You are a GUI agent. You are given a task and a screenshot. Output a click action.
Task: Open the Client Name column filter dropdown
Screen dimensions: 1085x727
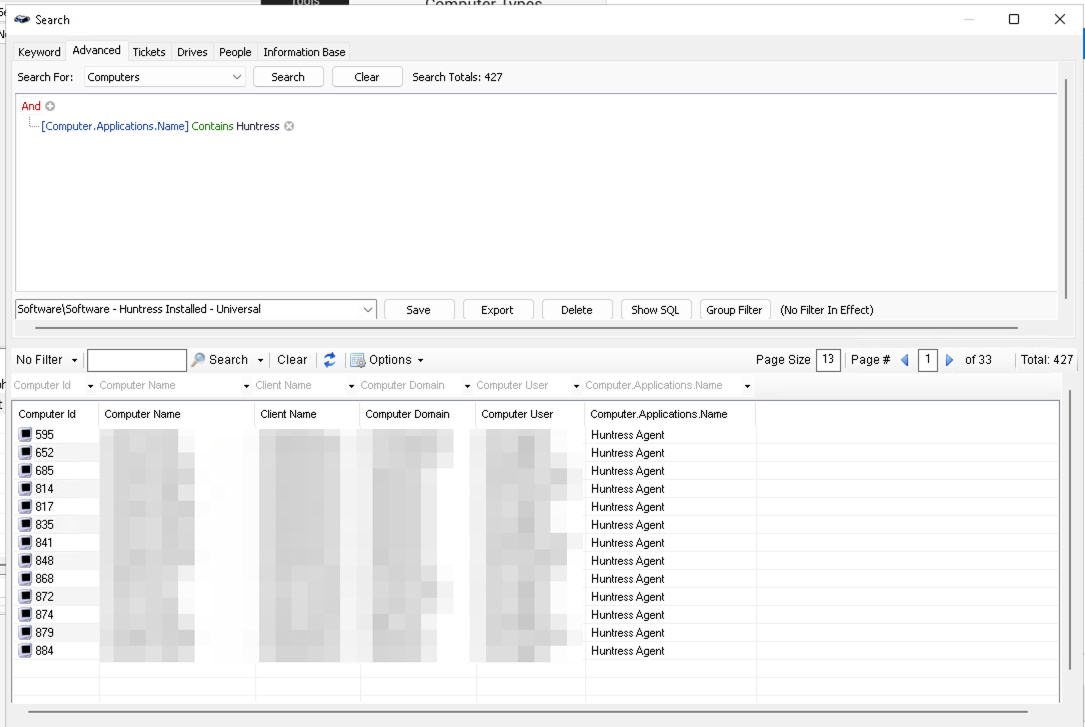[352, 386]
